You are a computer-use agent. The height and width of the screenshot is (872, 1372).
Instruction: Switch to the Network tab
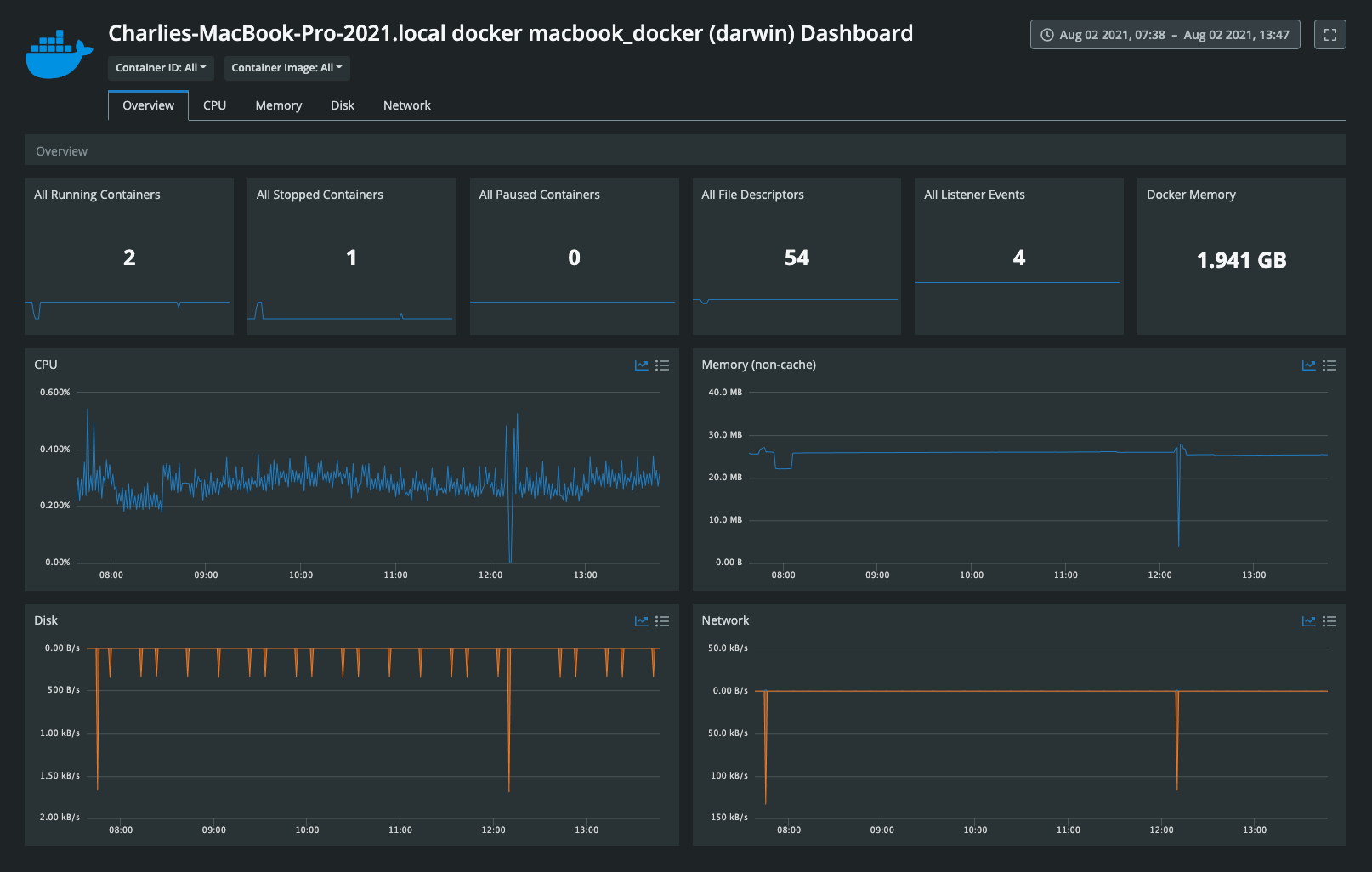406,105
